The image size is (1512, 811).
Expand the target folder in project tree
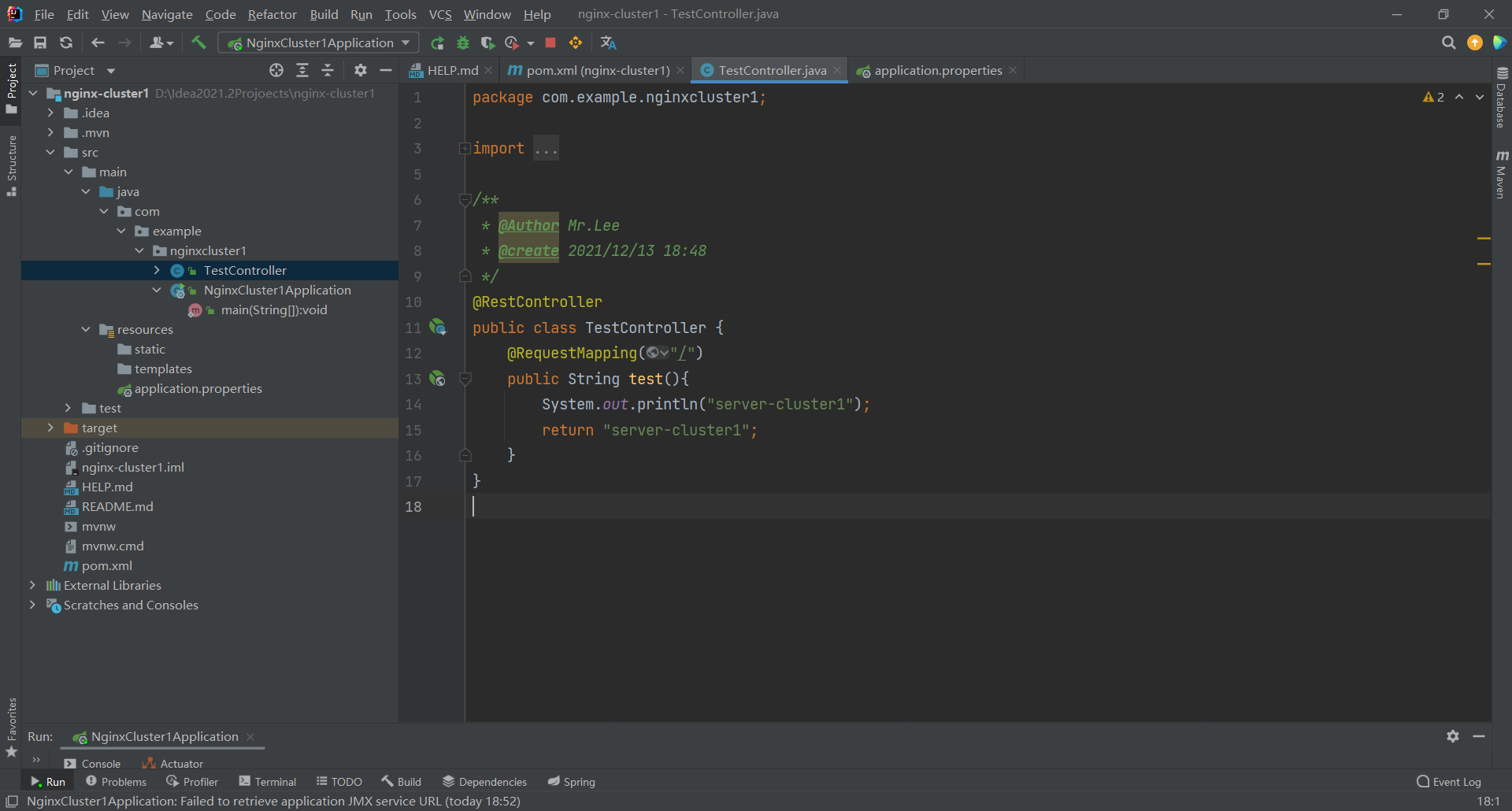tap(50, 428)
